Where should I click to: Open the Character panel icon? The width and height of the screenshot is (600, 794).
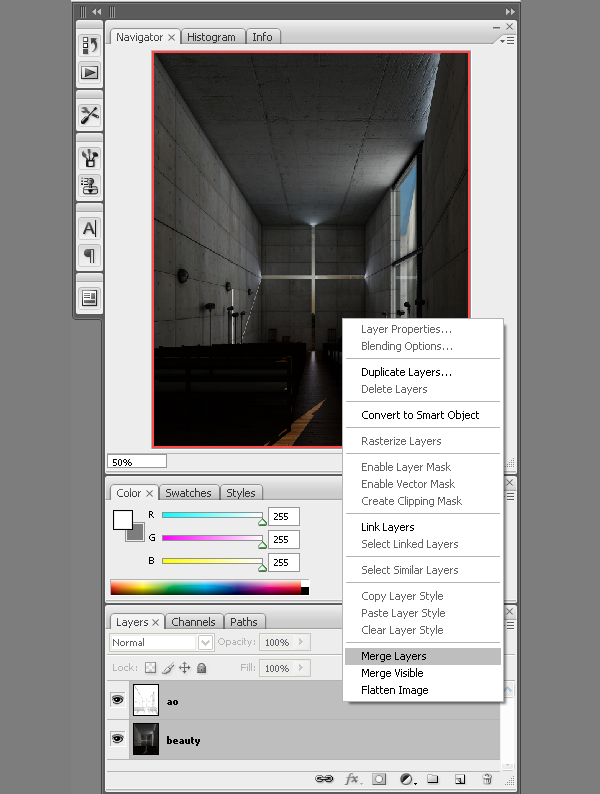pyautogui.click(x=89, y=228)
